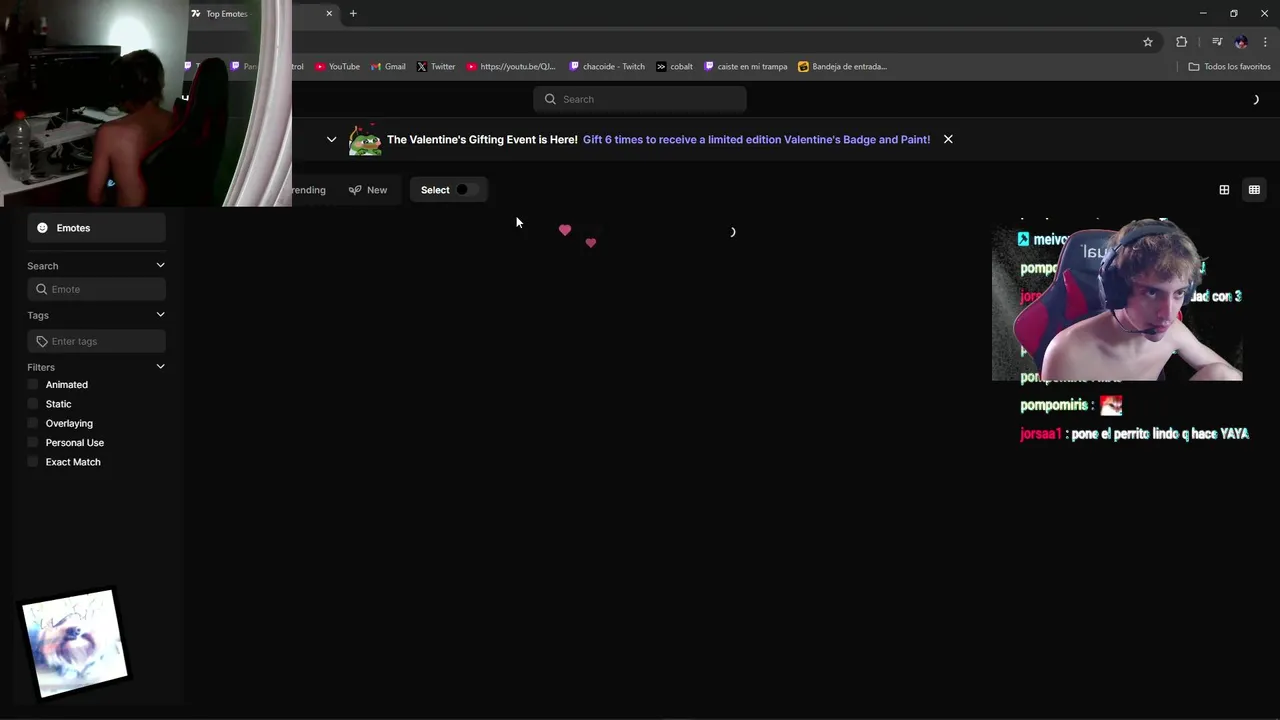1280x720 pixels.
Task: Switch to compact grid view
Action: click(x=1254, y=190)
